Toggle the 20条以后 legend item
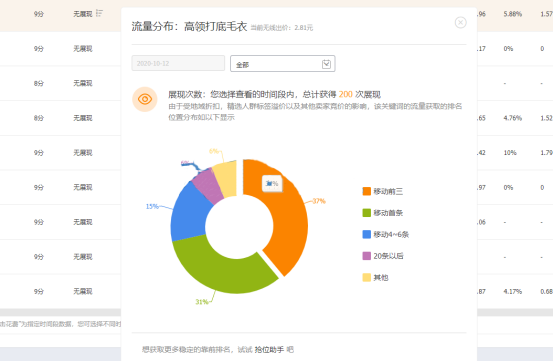 click(383, 256)
